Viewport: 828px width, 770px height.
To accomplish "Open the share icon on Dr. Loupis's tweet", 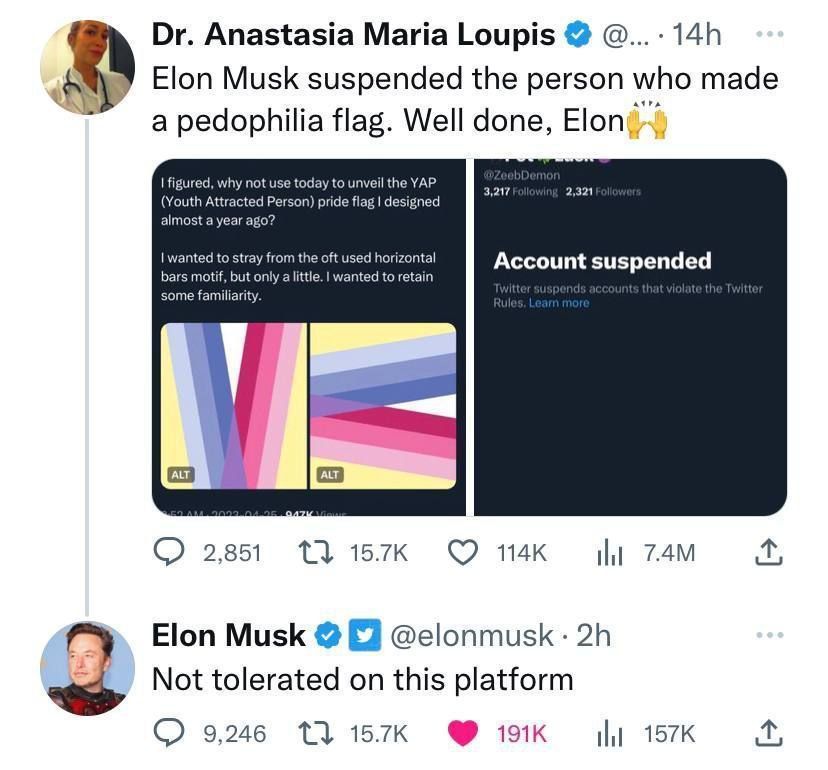I will point(768,551).
